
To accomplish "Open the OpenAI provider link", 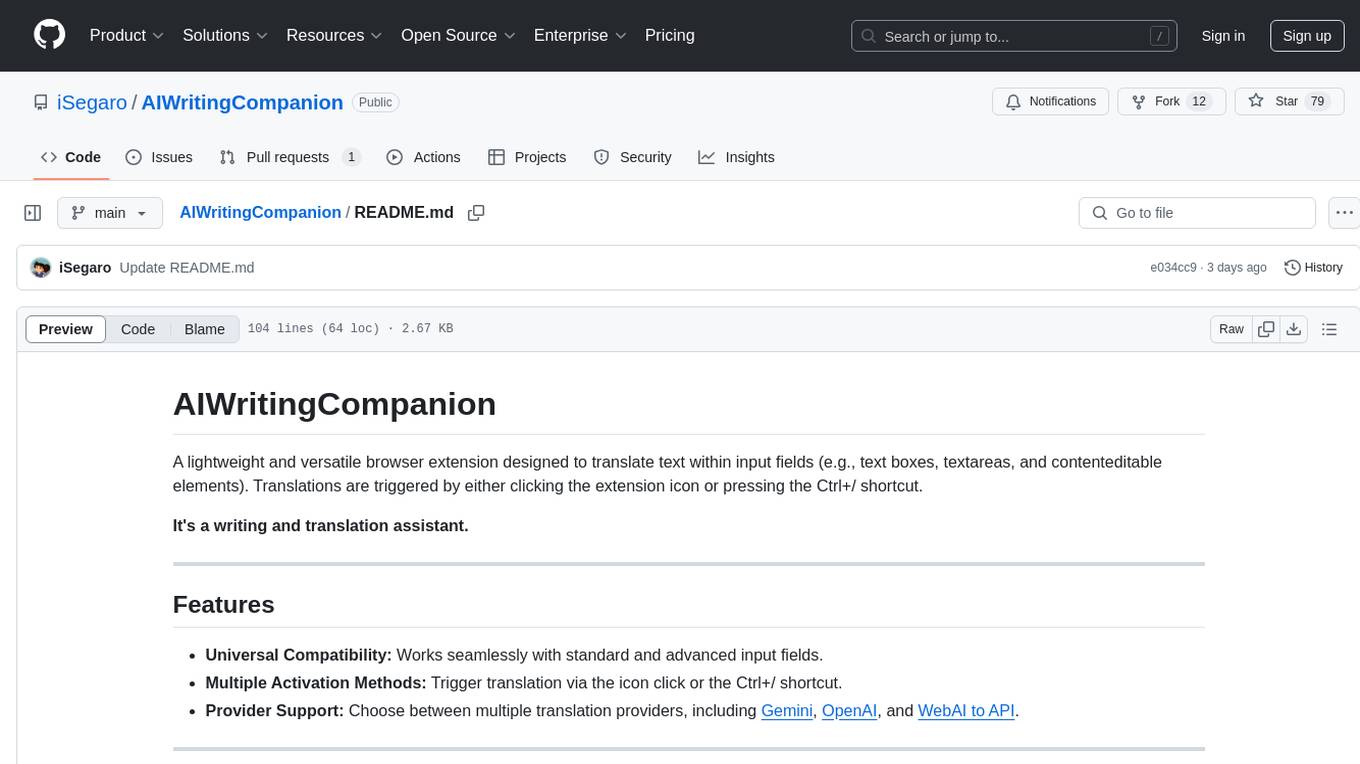I will pyautogui.click(x=849, y=711).
